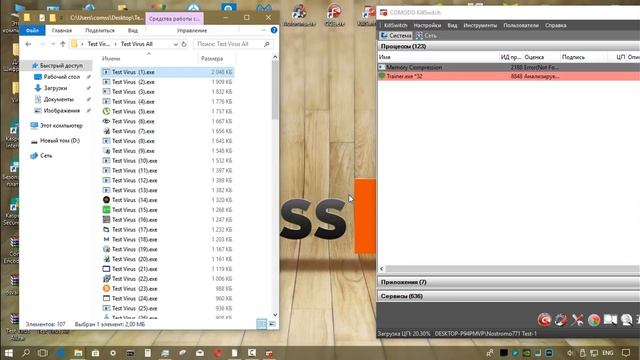Select Загрузки in navigation pane
Screen dimensions: 640x360
[x=55, y=88]
